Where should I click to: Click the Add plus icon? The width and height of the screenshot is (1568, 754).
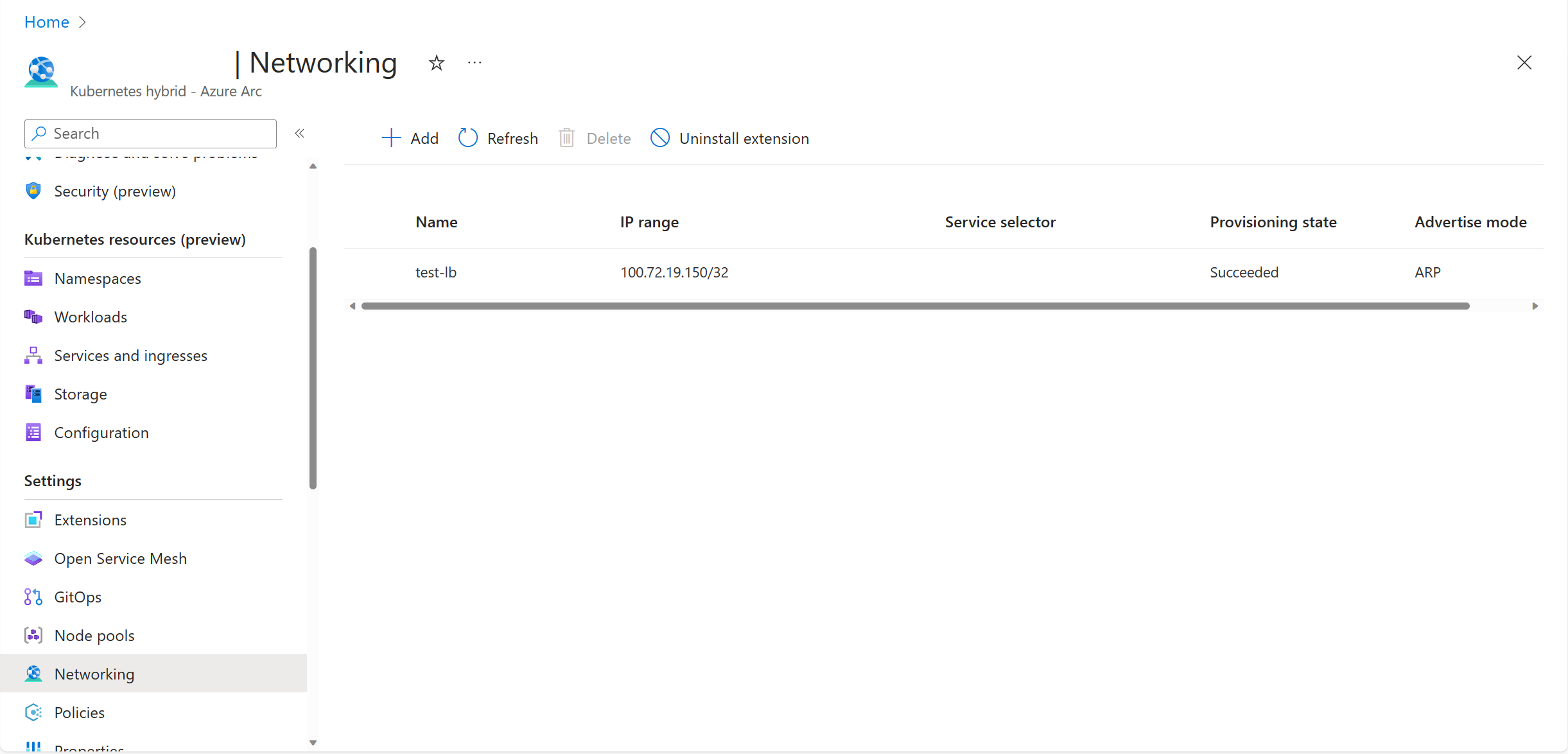pos(390,138)
